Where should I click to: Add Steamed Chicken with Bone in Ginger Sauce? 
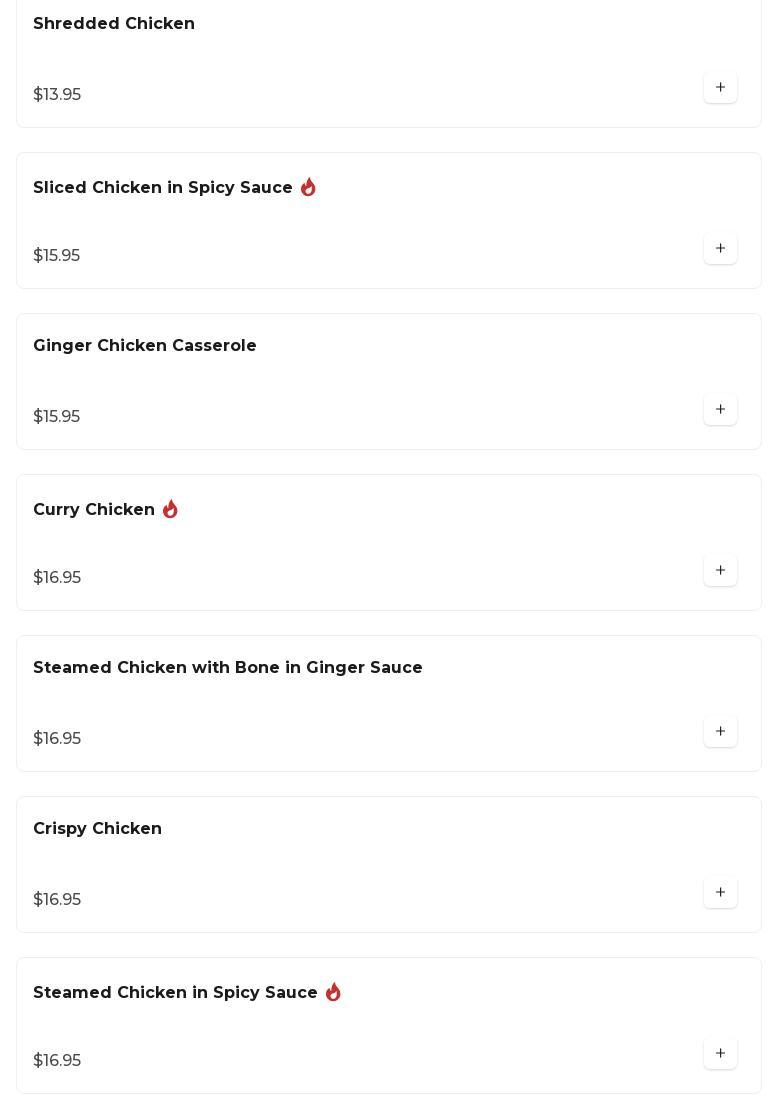(x=720, y=732)
